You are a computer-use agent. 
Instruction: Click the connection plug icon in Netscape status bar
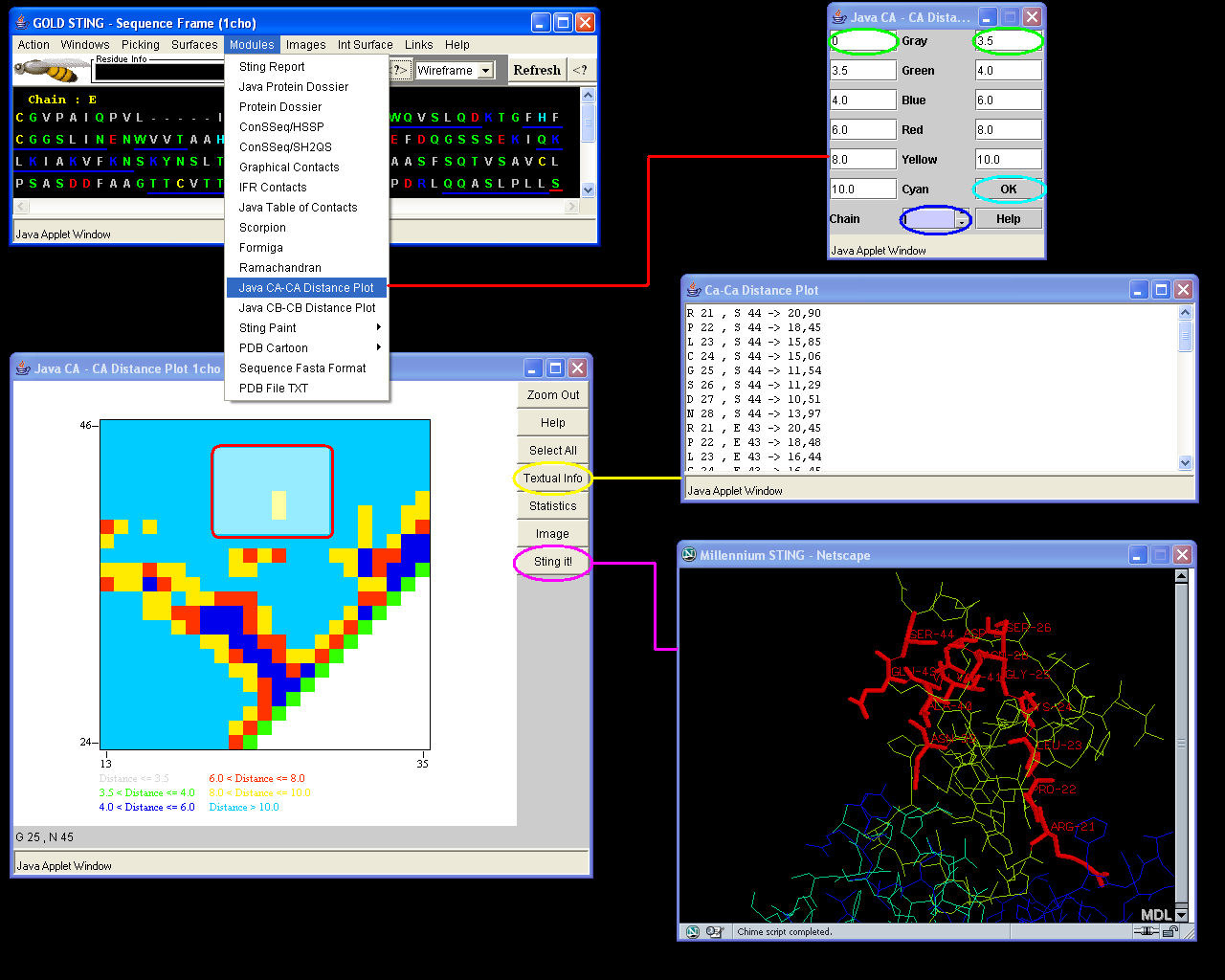[1147, 931]
